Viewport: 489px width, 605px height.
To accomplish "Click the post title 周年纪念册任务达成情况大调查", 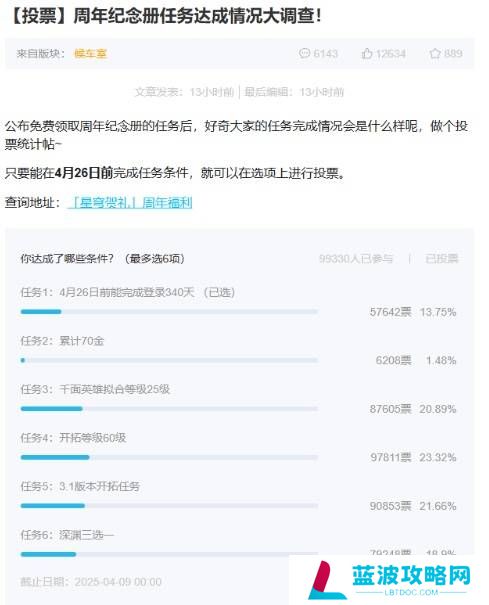I will tap(197, 17).
